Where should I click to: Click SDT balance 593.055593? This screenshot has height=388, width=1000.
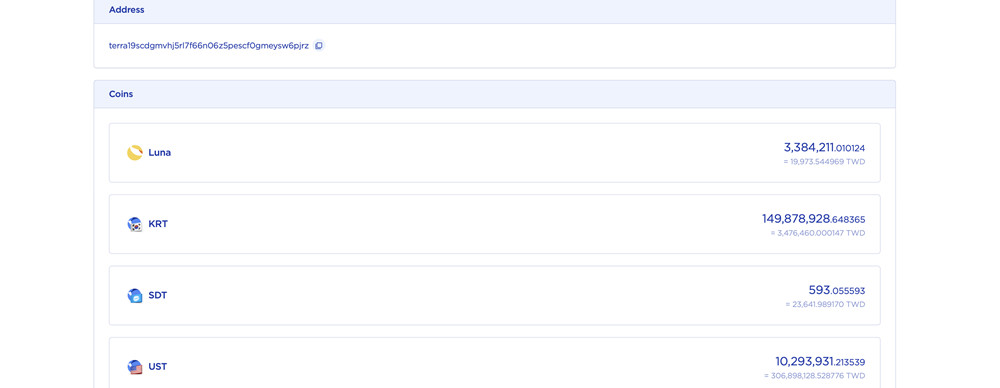837,290
